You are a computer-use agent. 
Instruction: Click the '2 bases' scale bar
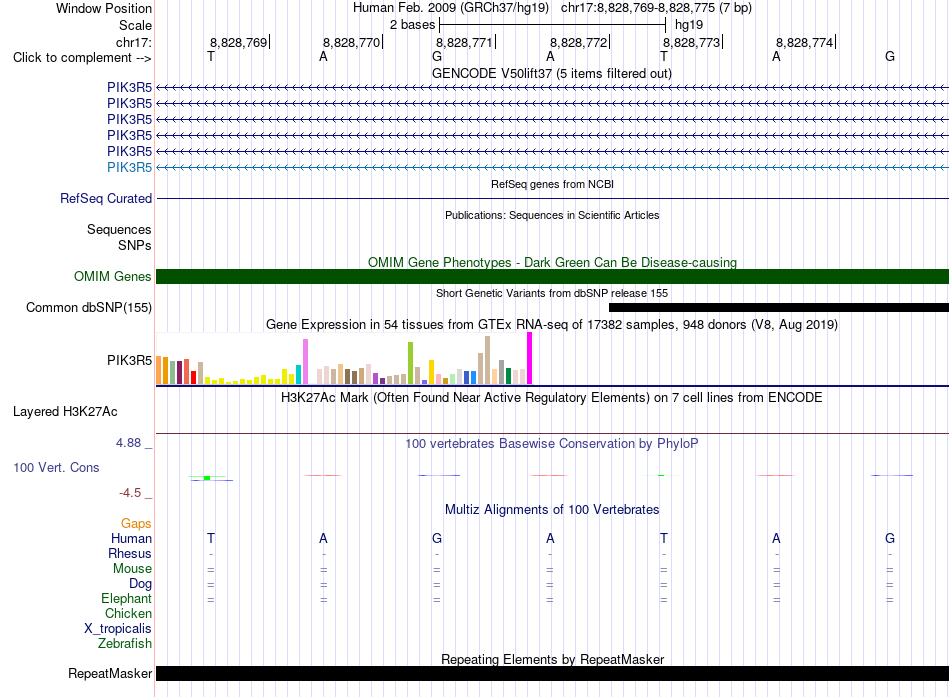click(x=553, y=25)
